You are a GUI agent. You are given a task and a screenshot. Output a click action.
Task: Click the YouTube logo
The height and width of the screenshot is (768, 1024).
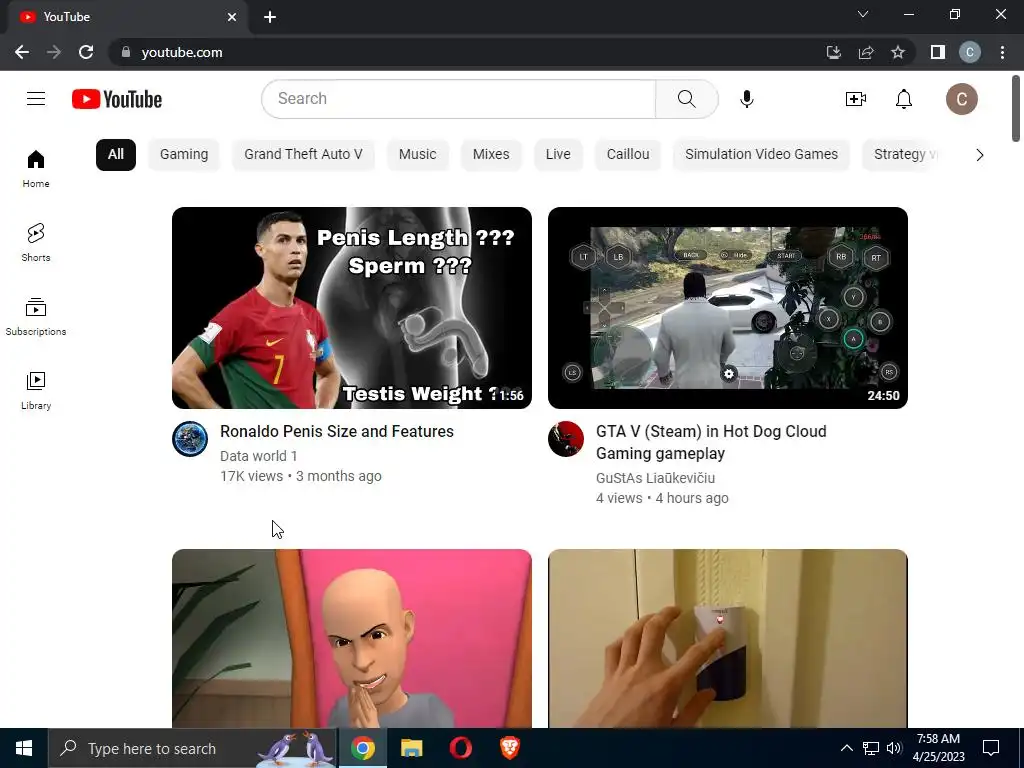coord(117,99)
